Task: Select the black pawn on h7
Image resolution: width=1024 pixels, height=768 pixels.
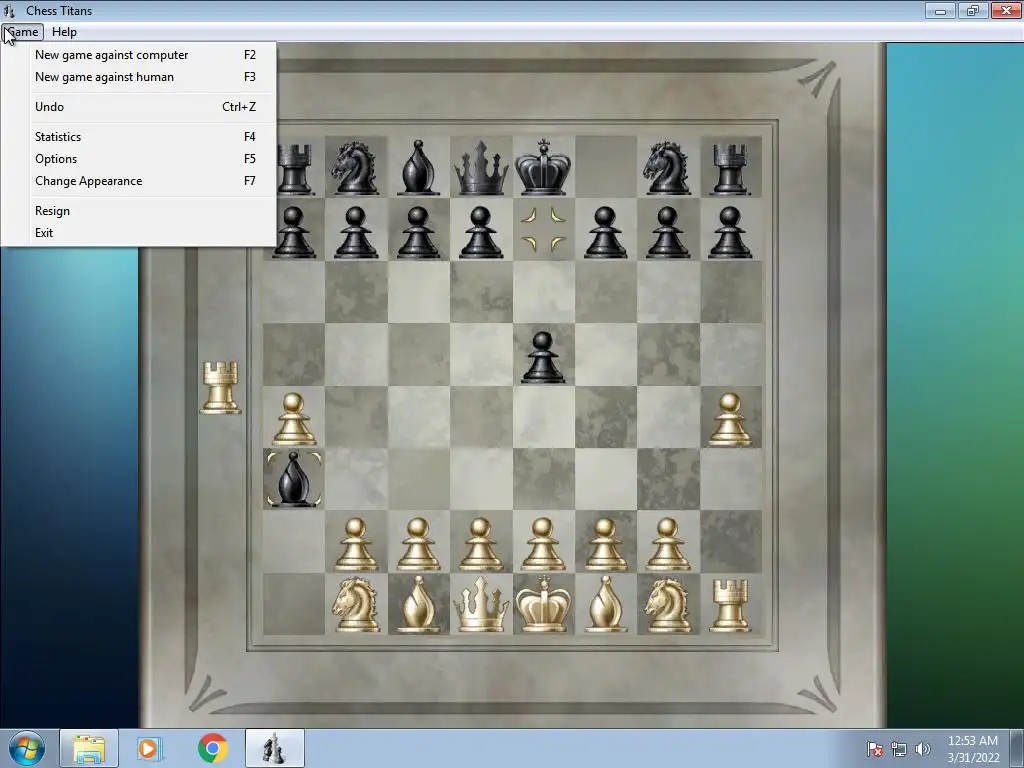Action: (x=730, y=232)
